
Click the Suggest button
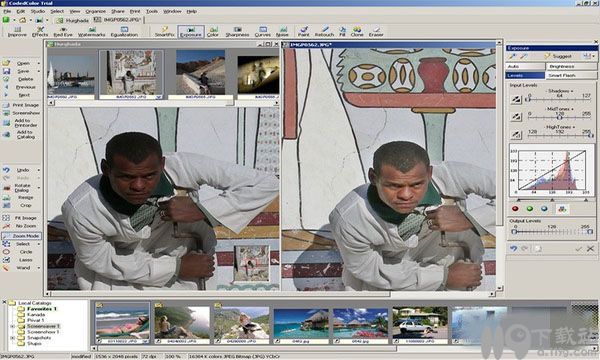coord(558,56)
